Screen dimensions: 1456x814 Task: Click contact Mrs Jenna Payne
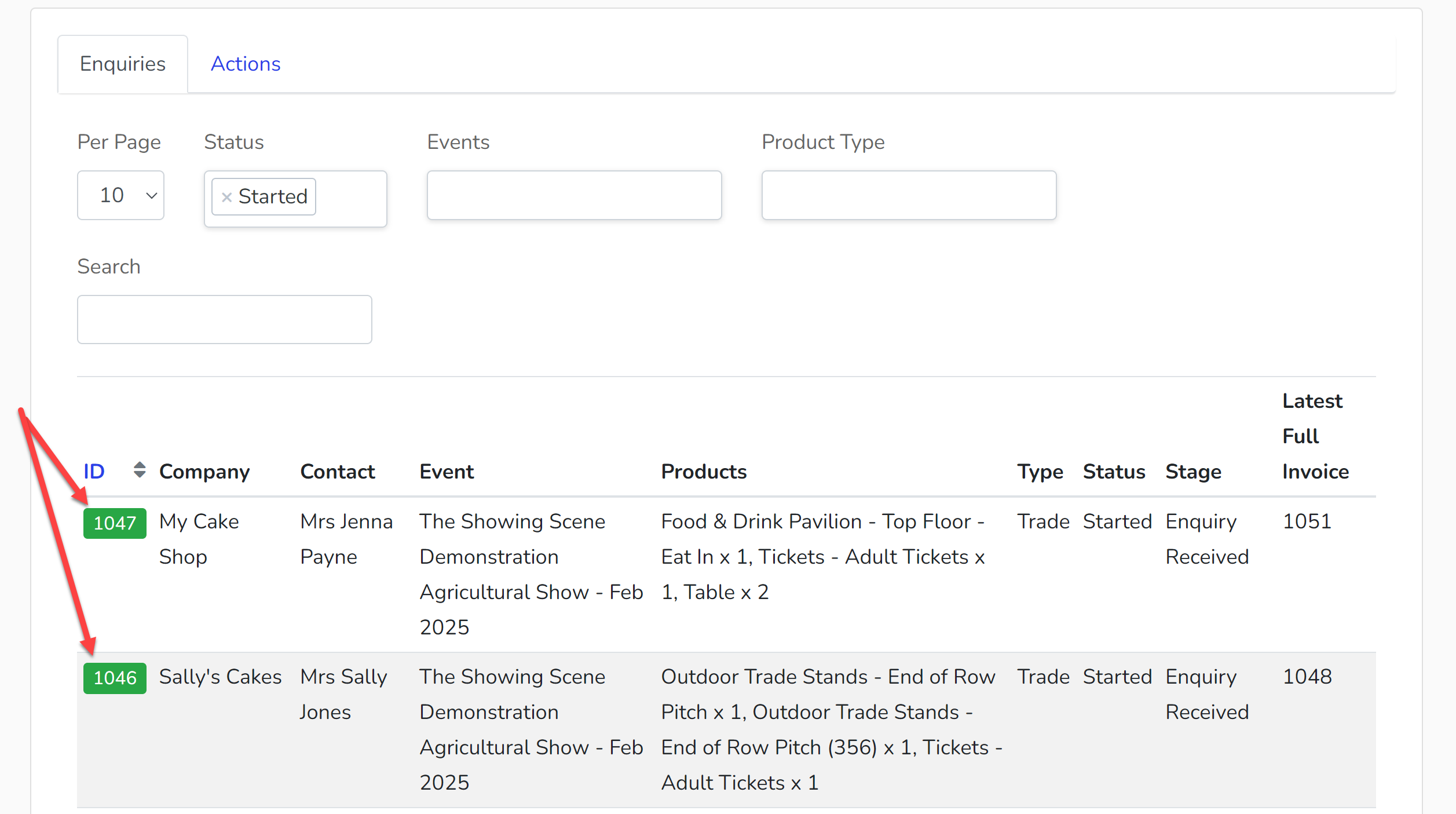click(346, 539)
